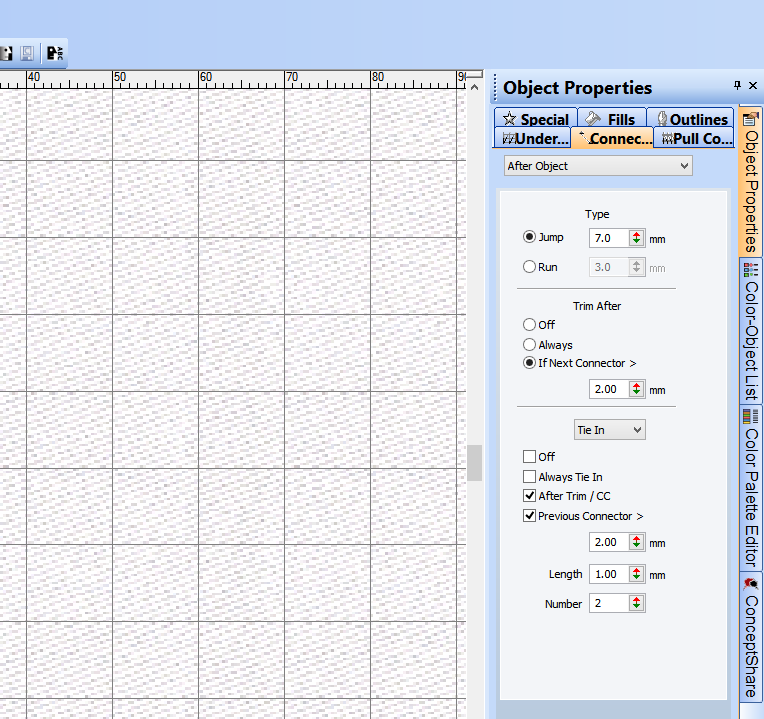Uncheck Previous Connector checkbox
This screenshot has height=719, width=764.
tap(529, 516)
